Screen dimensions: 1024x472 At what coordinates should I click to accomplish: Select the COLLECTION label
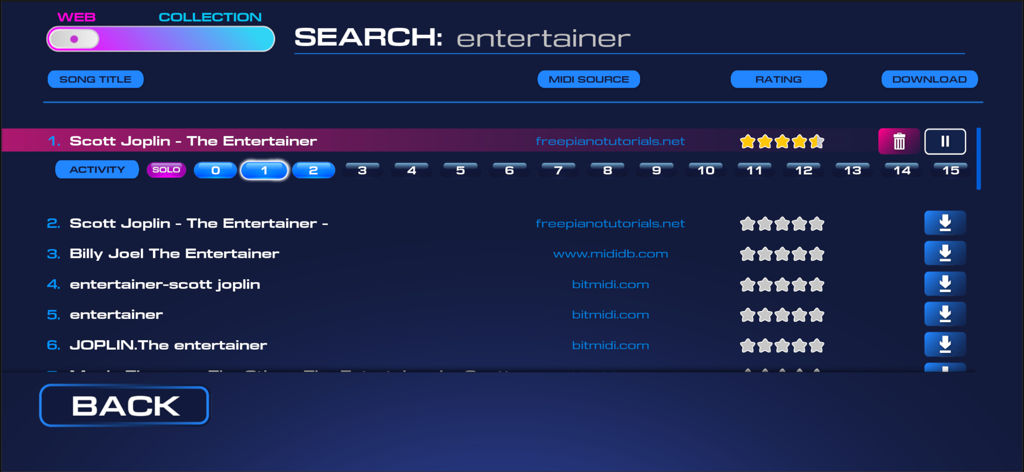click(x=210, y=18)
